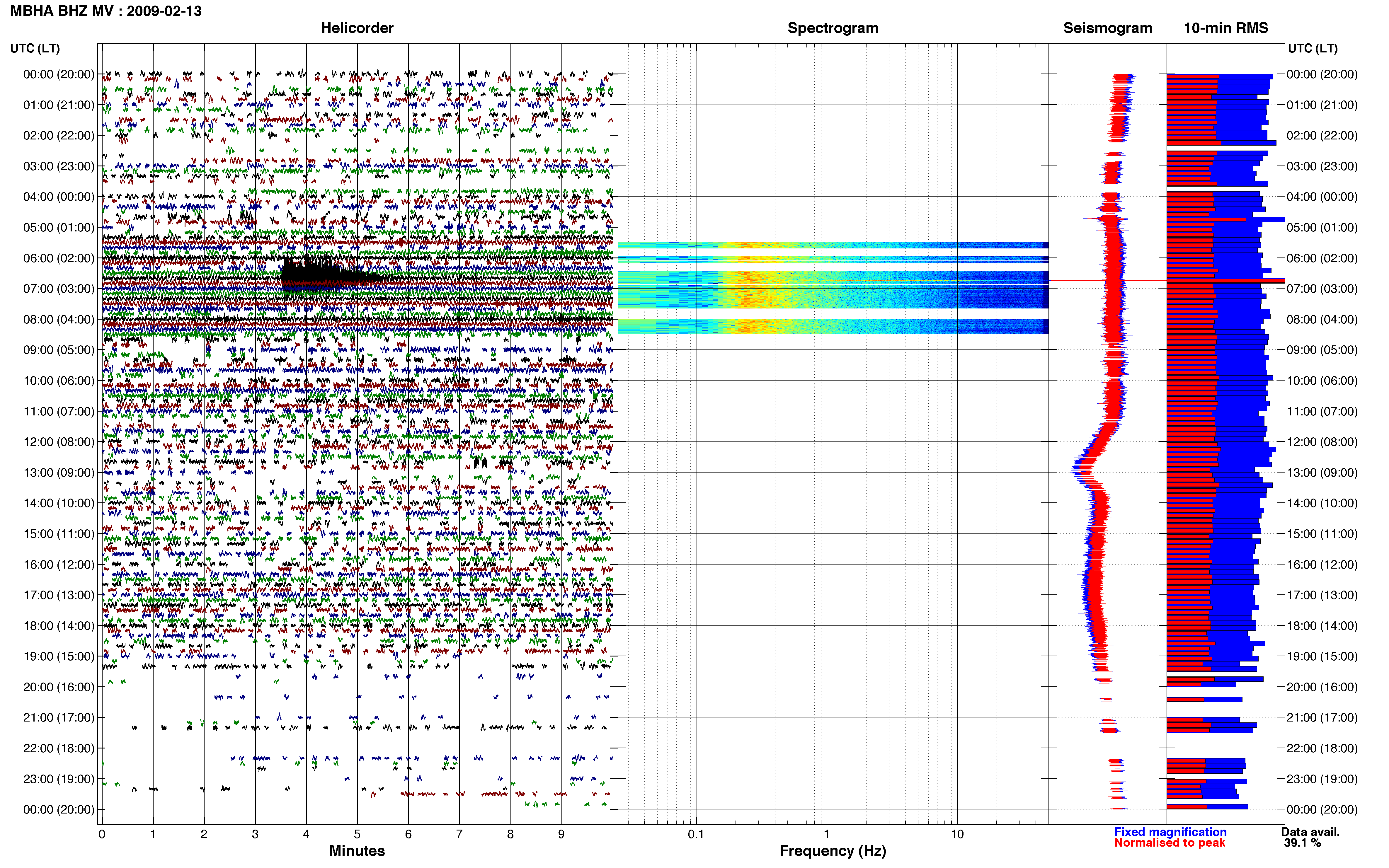Select right time label '02:00 (22:00)'
The image size is (1389, 868).
tap(1322, 135)
